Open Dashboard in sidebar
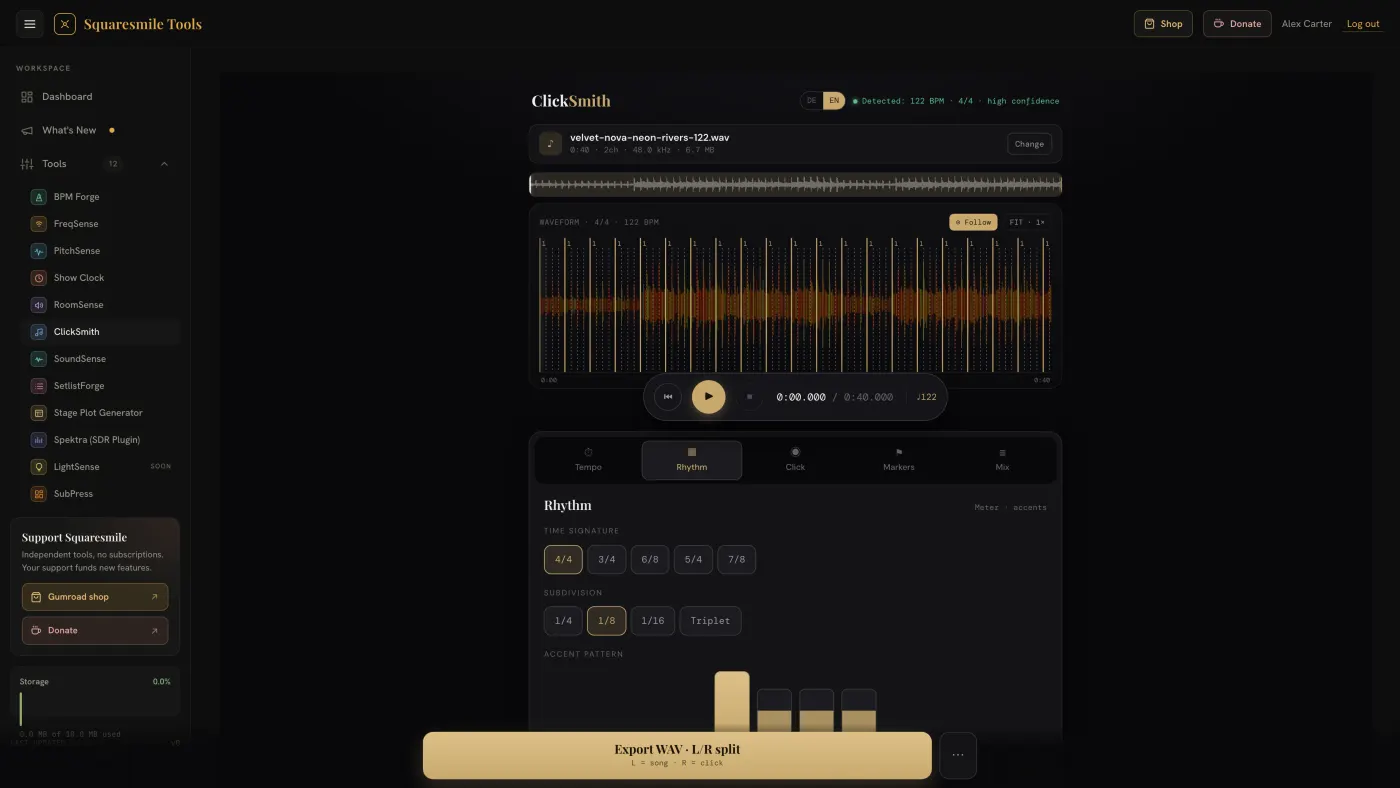 (x=95, y=97)
